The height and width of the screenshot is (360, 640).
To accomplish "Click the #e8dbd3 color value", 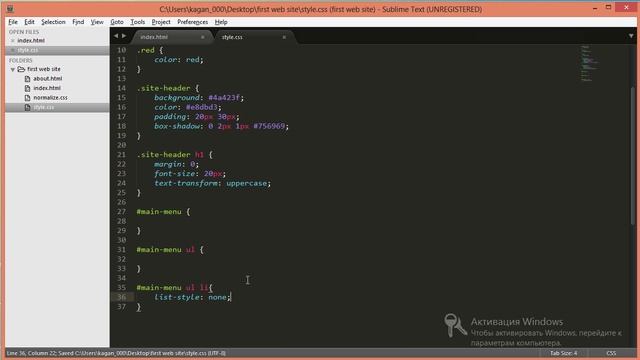I will (203, 107).
